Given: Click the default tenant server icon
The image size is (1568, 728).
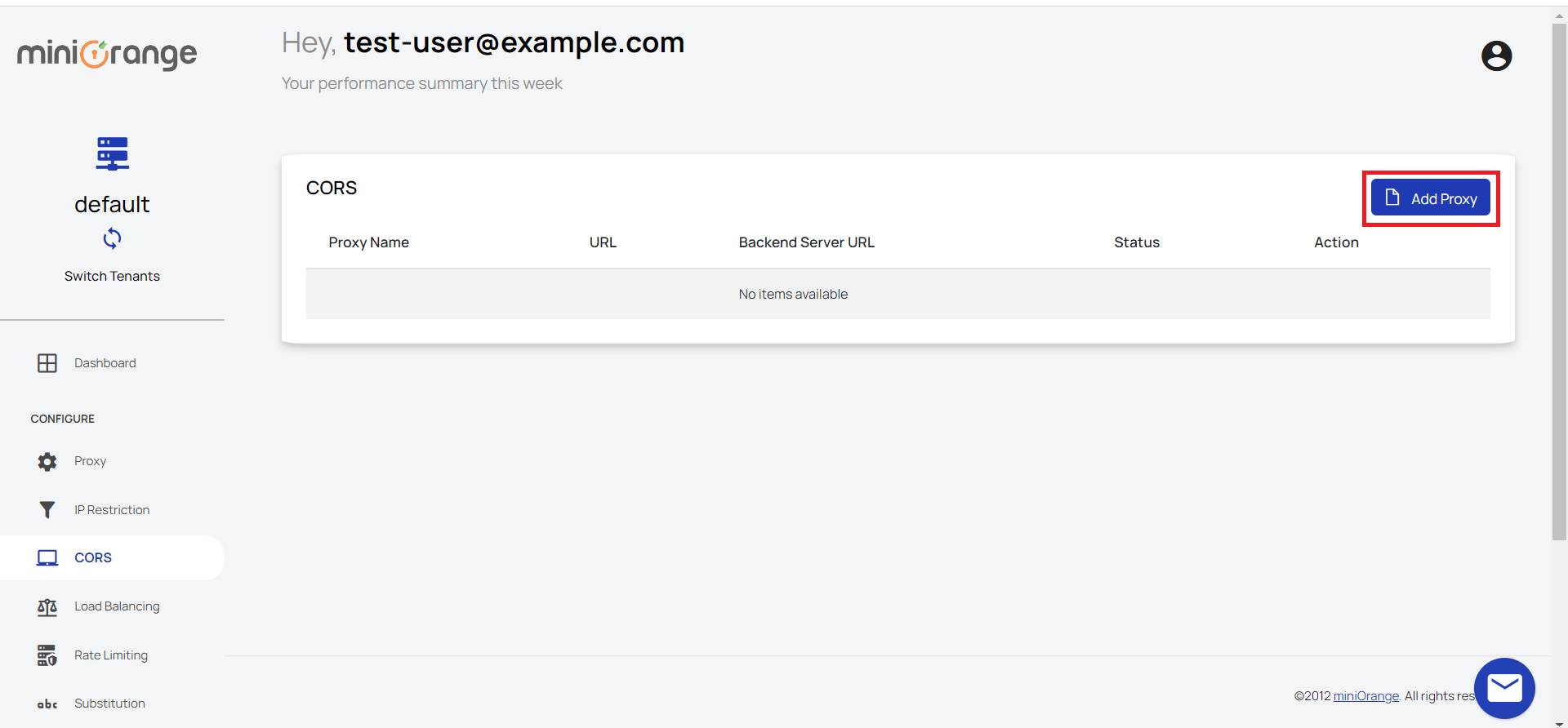Looking at the screenshot, I should (112, 153).
